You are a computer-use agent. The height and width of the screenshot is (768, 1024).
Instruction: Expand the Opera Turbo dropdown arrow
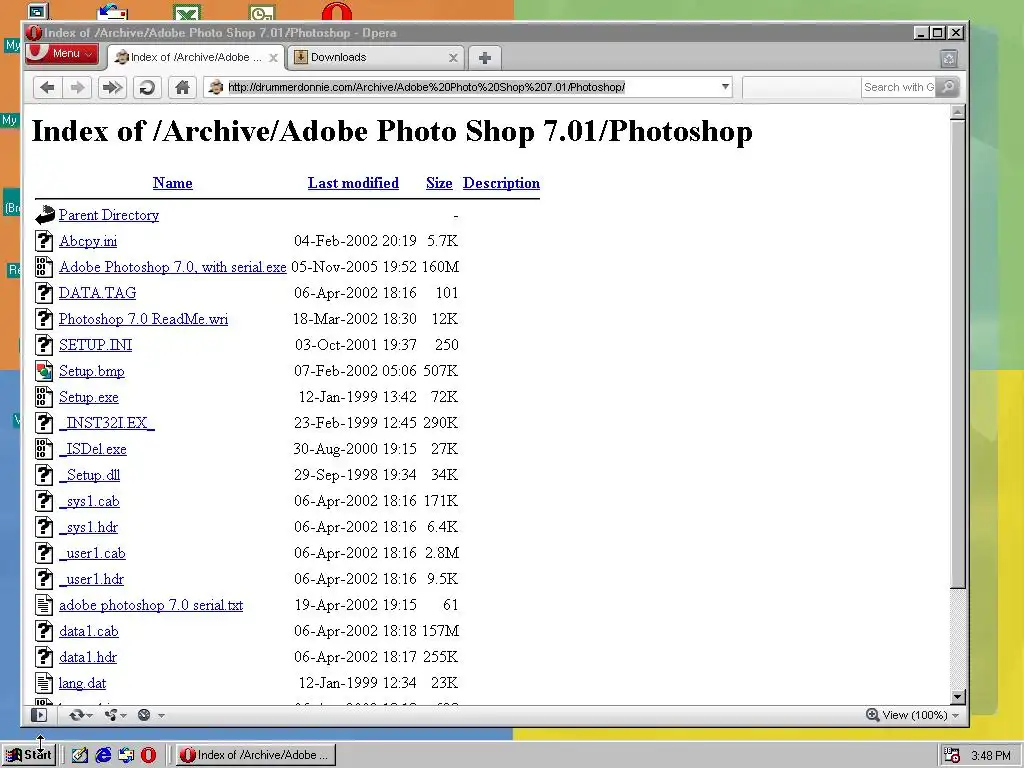pyautogui.click(x=161, y=716)
